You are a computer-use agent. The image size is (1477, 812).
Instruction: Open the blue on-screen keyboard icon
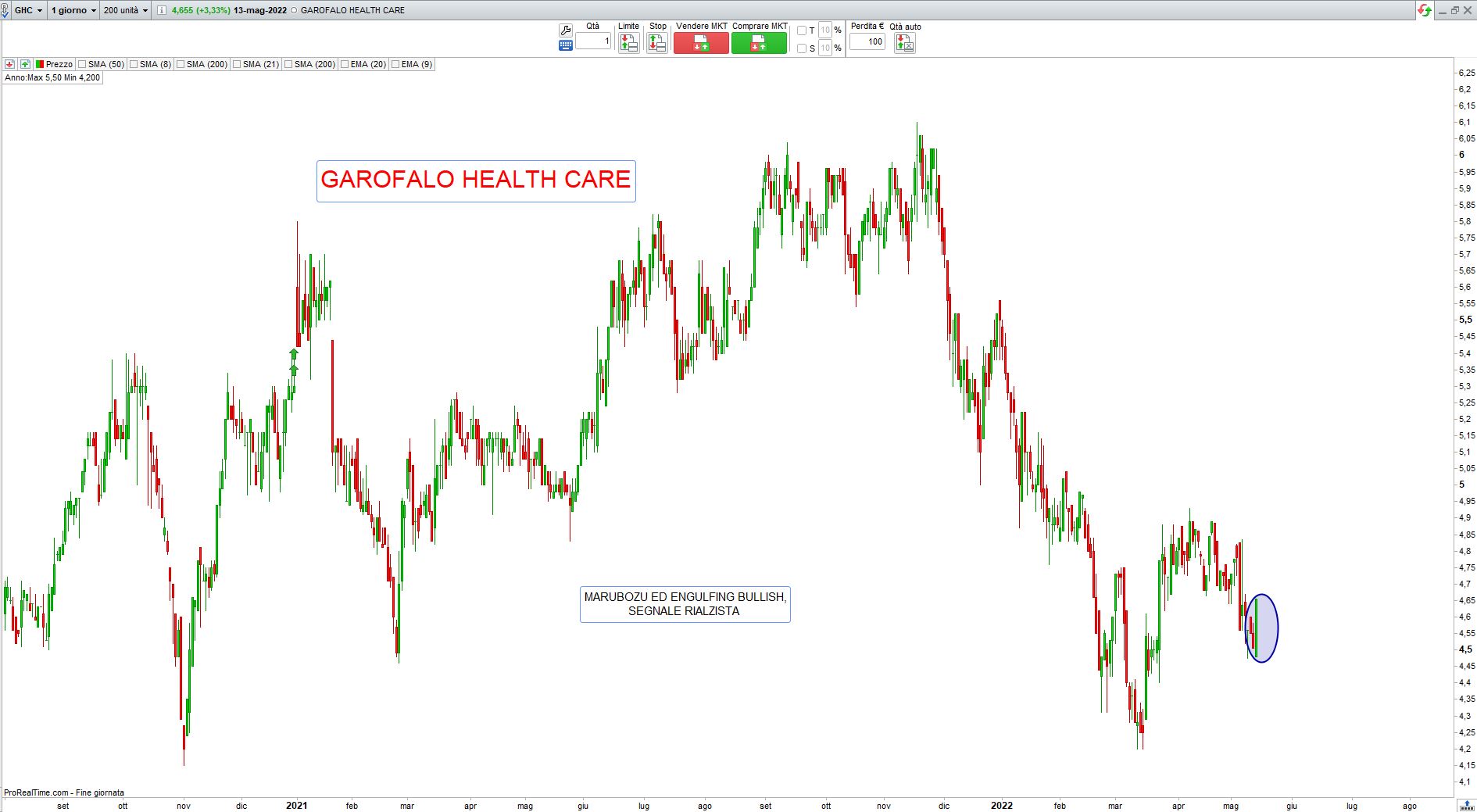coord(566,46)
